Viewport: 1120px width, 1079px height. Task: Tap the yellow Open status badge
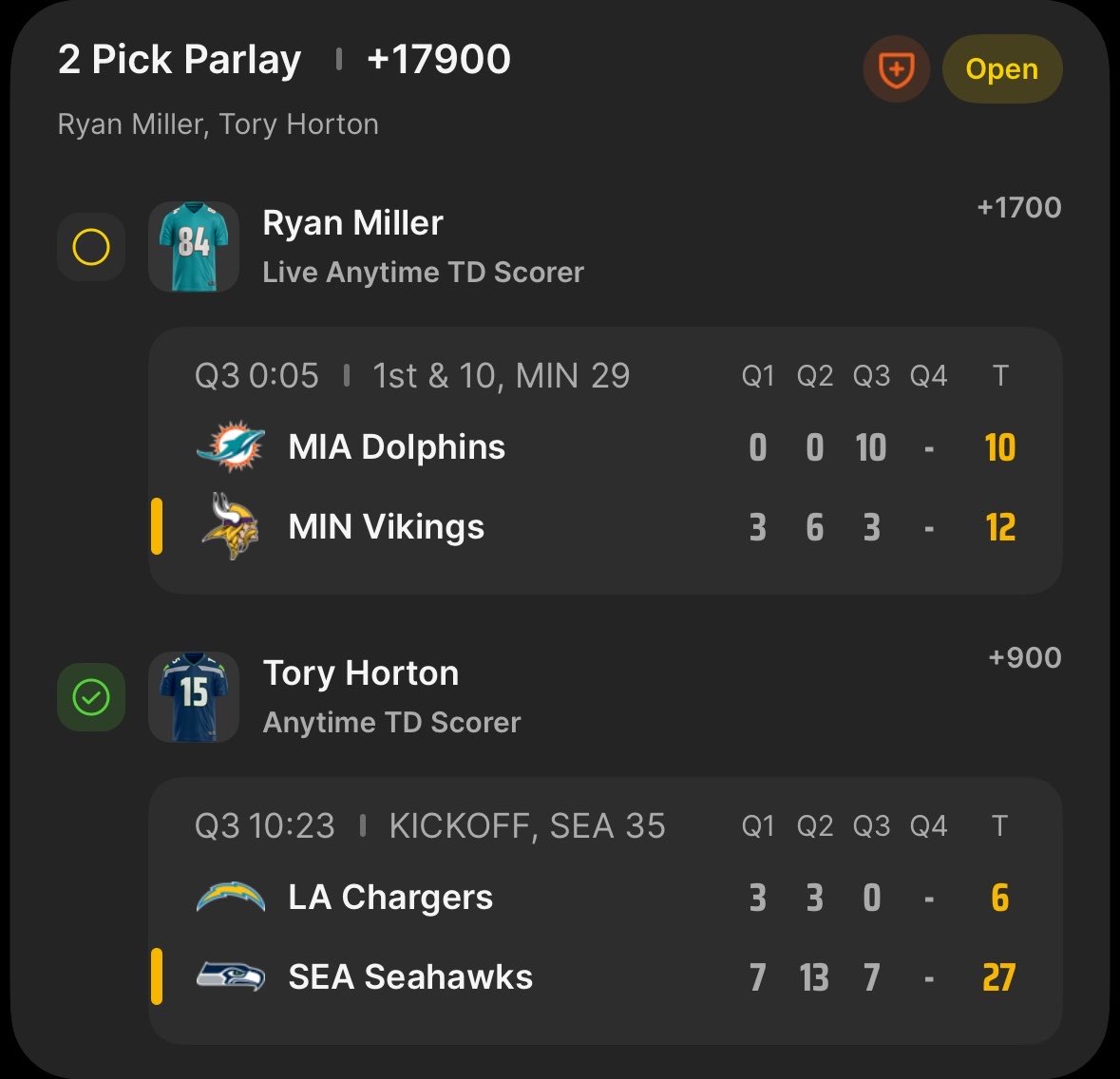pos(1002,69)
